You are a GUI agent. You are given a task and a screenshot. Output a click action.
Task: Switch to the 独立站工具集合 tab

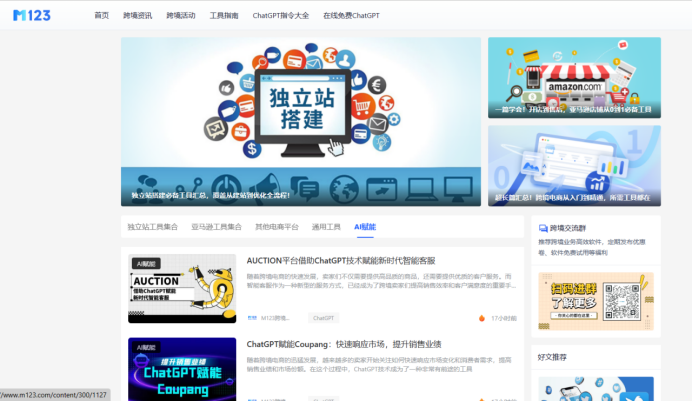pyautogui.click(x=152, y=227)
